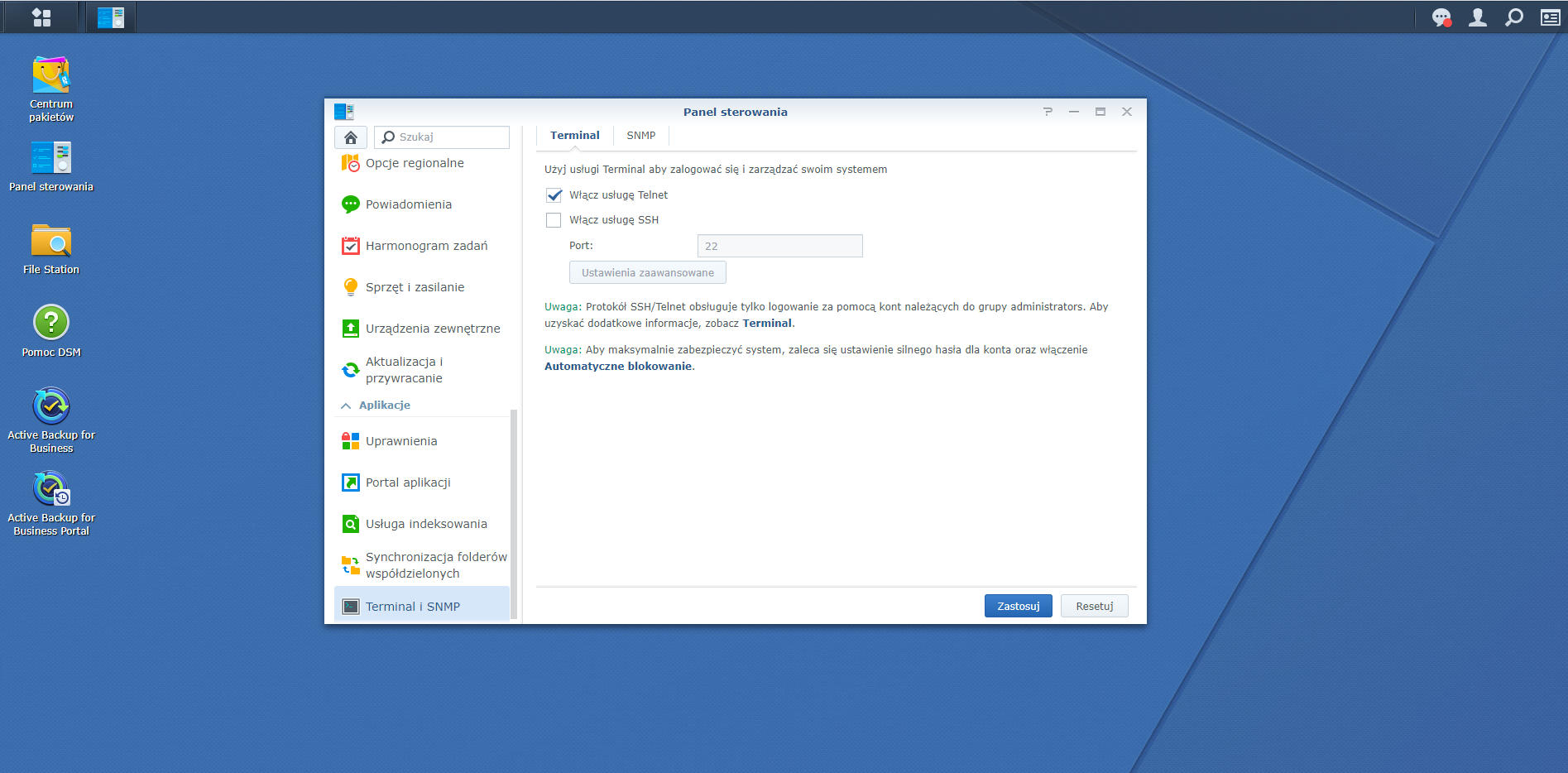This screenshot has height=773, width=1568.
Task: Open the Terminal help link
Action: (767, 324)
